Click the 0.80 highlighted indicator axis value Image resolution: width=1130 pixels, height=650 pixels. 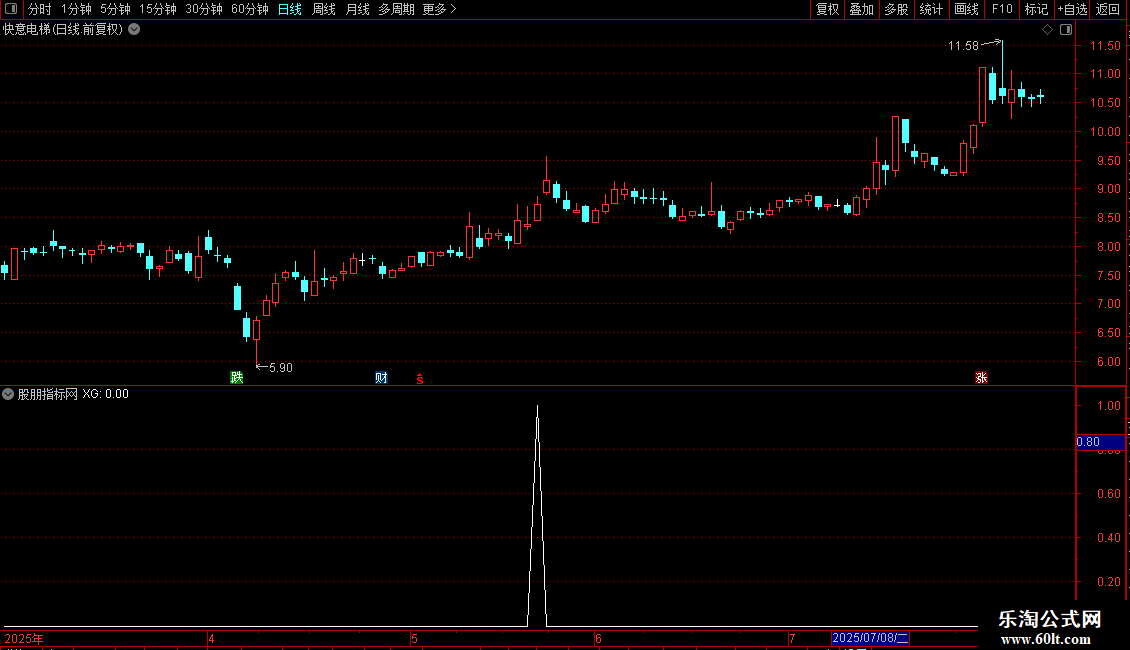pyautogui.click(x=1100, y=442)
